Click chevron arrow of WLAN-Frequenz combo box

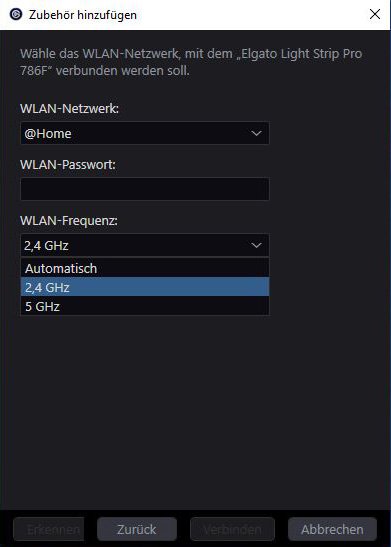click(256, 245)
